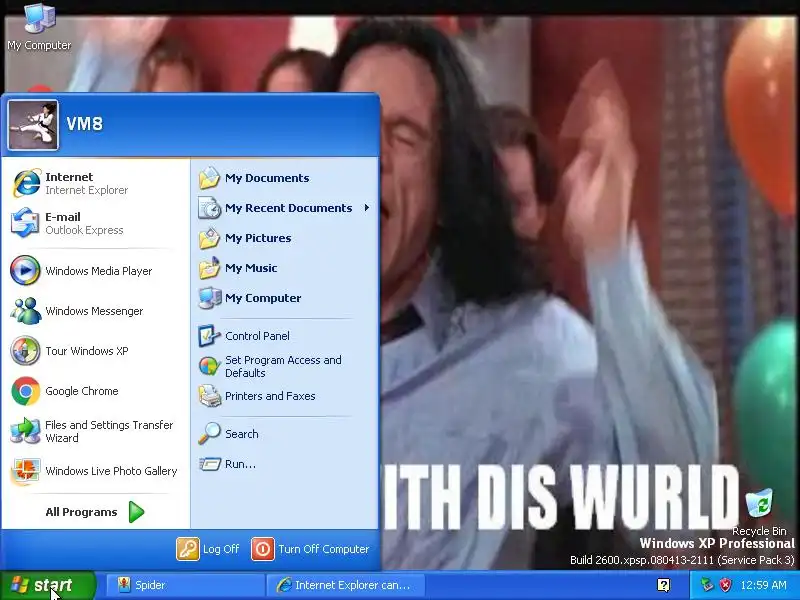The width and height of the screenshot is (800, 600).
Task: Click the network connection tray icon
Action: (x=707, y=585)
